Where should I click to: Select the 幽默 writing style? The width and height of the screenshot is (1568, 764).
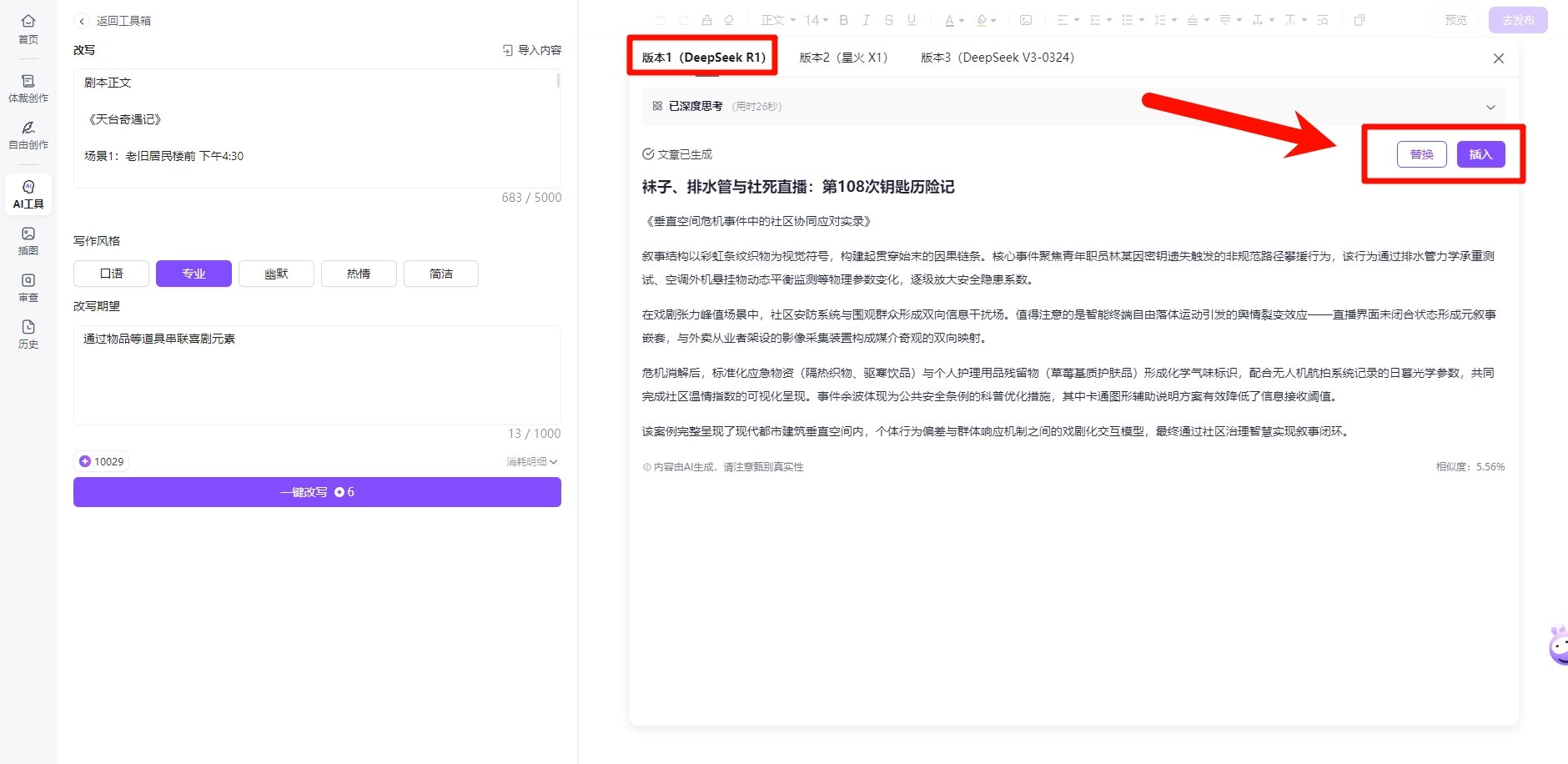[x=276, y=273]
